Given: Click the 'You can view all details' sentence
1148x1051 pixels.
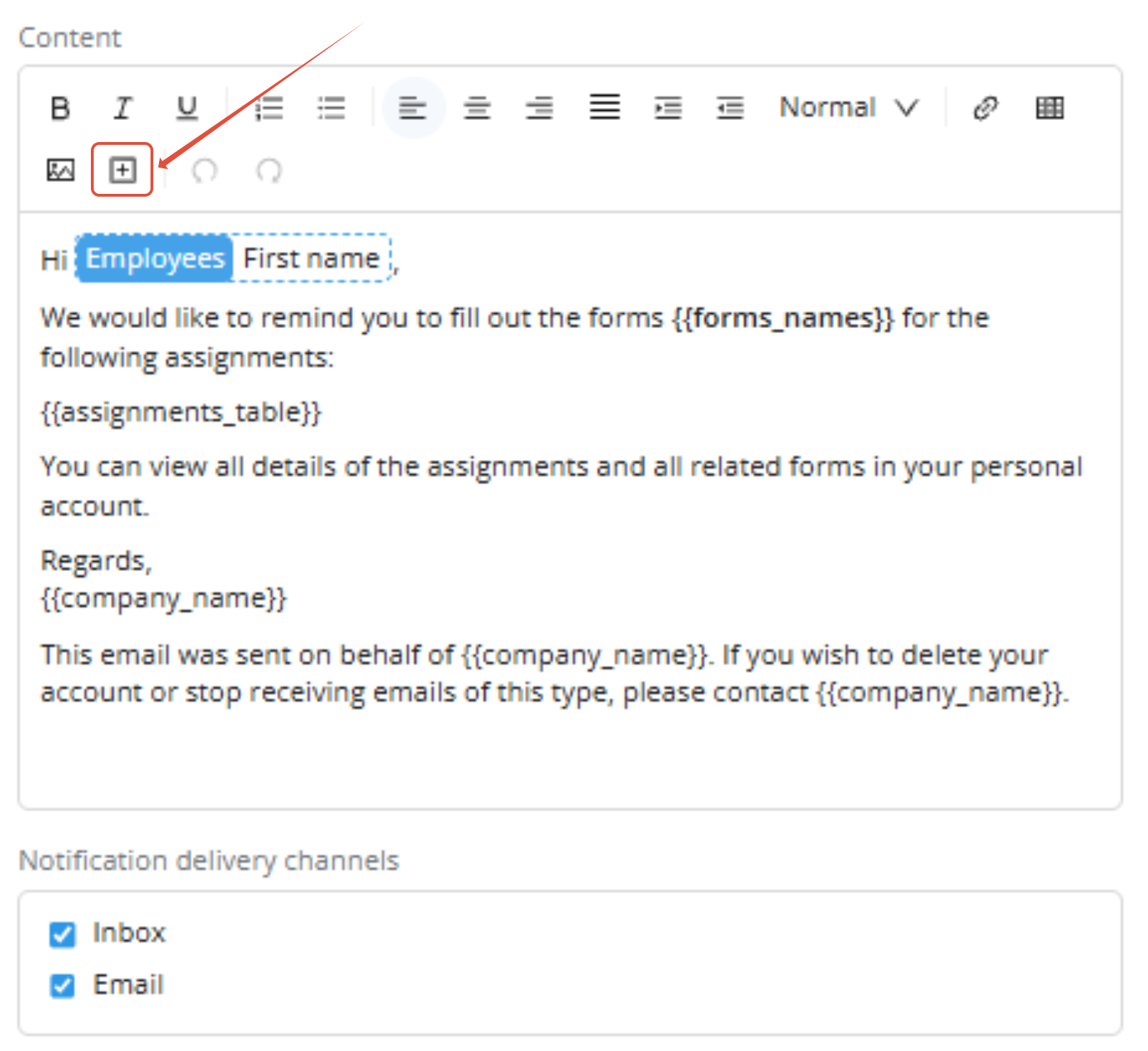Looking at the screenshot, I should click(x=562, y=486).
